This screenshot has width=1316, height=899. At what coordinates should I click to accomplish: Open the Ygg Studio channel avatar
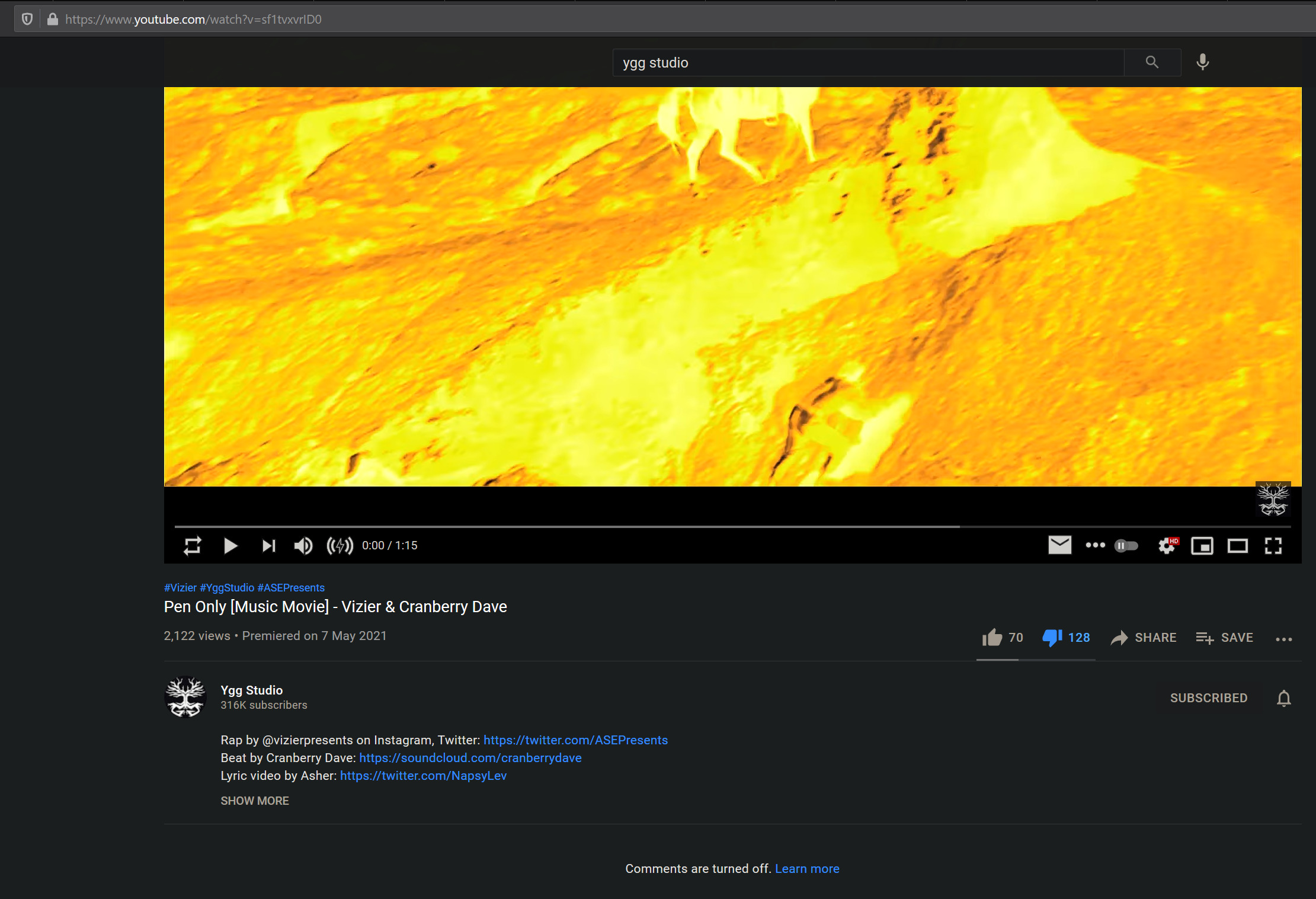[185, 697]
